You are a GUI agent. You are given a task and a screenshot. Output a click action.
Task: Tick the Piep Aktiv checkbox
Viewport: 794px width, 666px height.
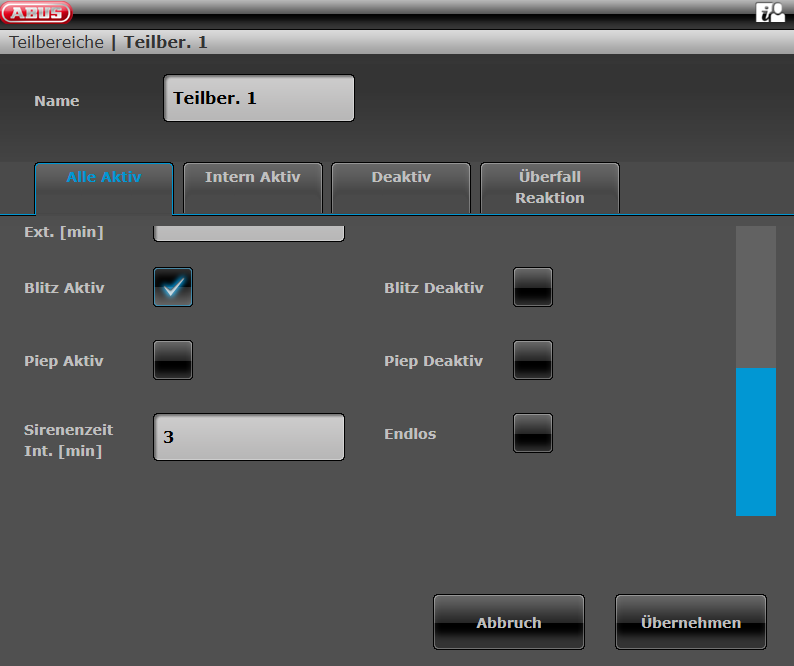coord(173,360)
